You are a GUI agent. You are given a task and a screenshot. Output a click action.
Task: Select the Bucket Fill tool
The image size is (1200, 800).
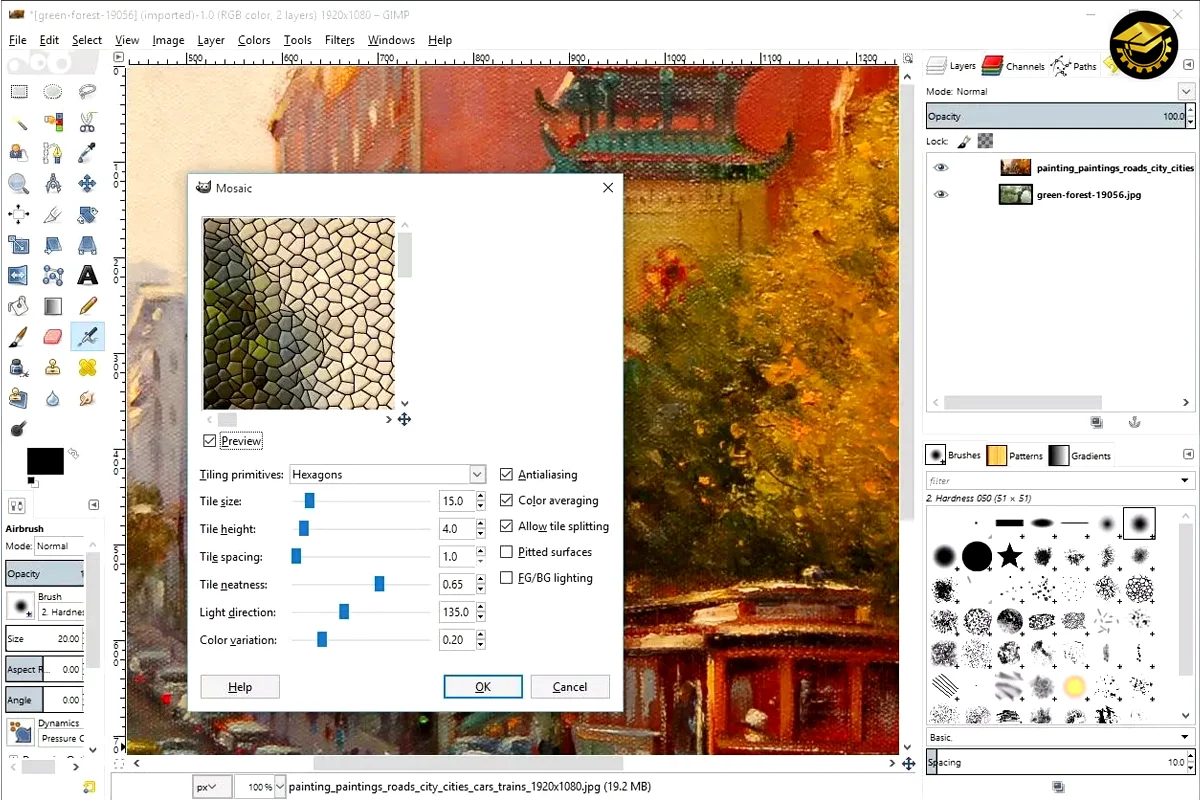[18, 306]
